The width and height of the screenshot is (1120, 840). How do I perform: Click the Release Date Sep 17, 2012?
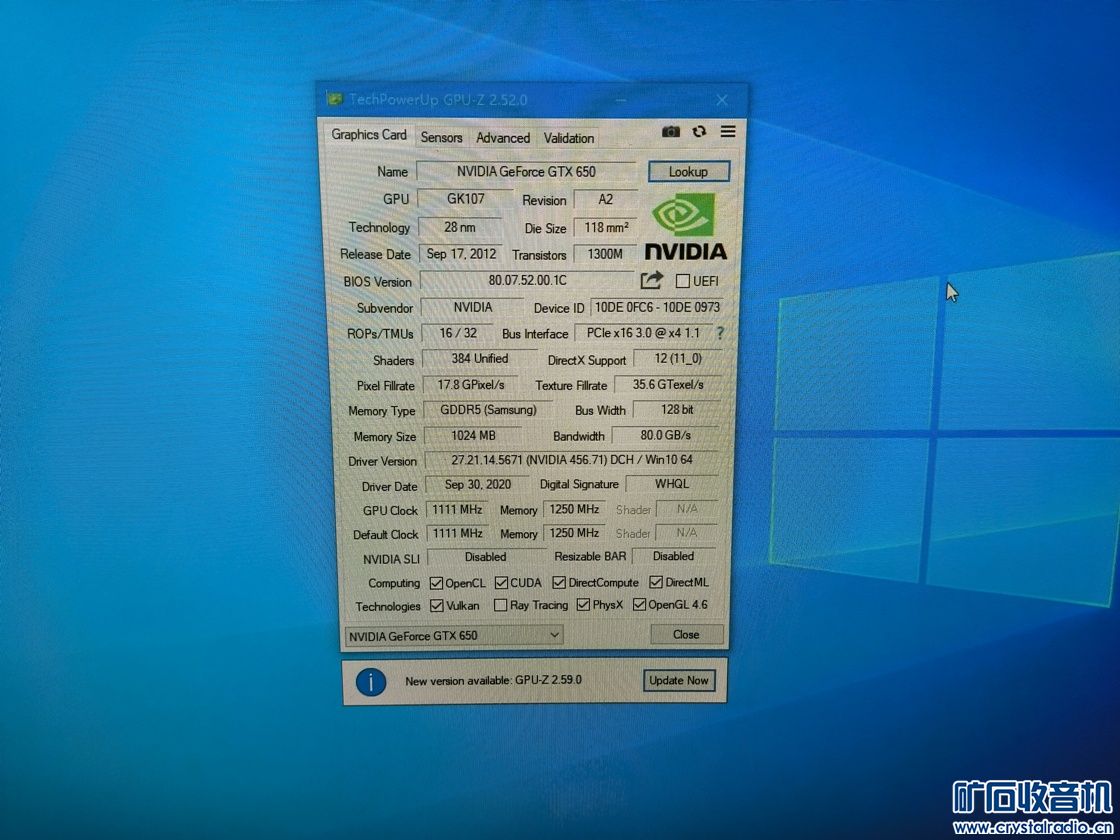click(461, 254)
